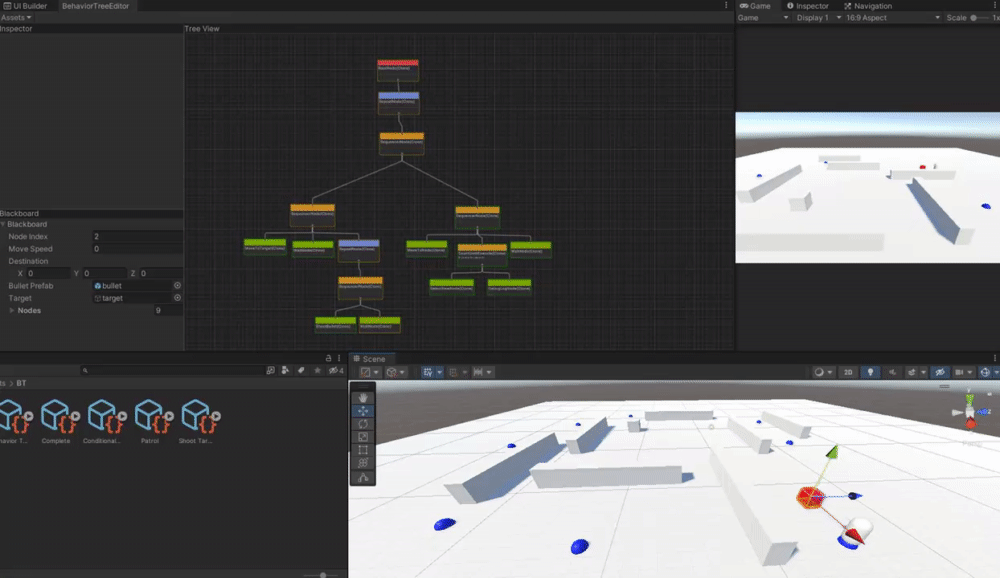Open the Assets dropdown in BehaviorTreeEditor

point(16,18)
